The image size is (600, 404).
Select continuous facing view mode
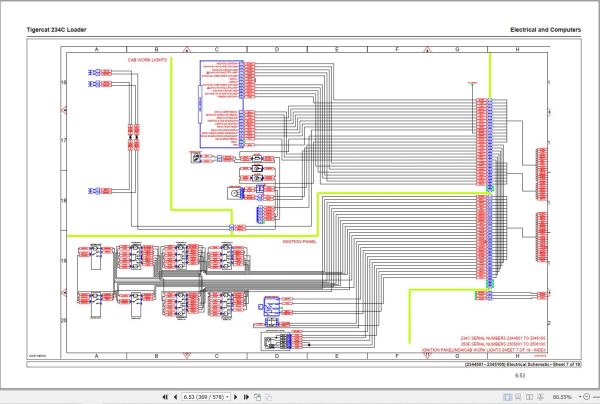(540, 397)
